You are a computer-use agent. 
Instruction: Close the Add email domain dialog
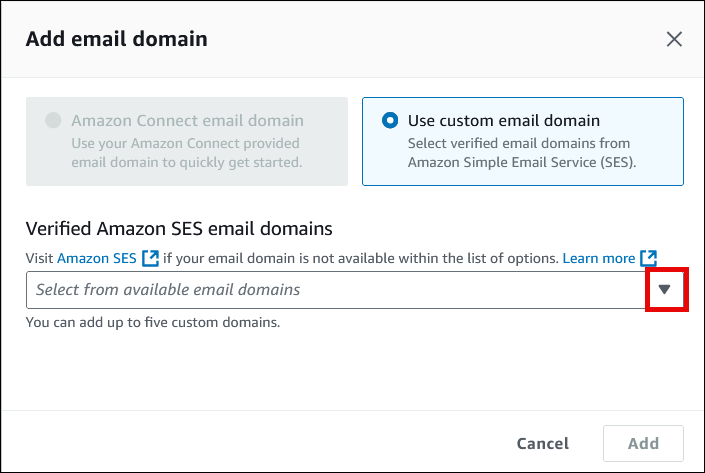[674, 39]
